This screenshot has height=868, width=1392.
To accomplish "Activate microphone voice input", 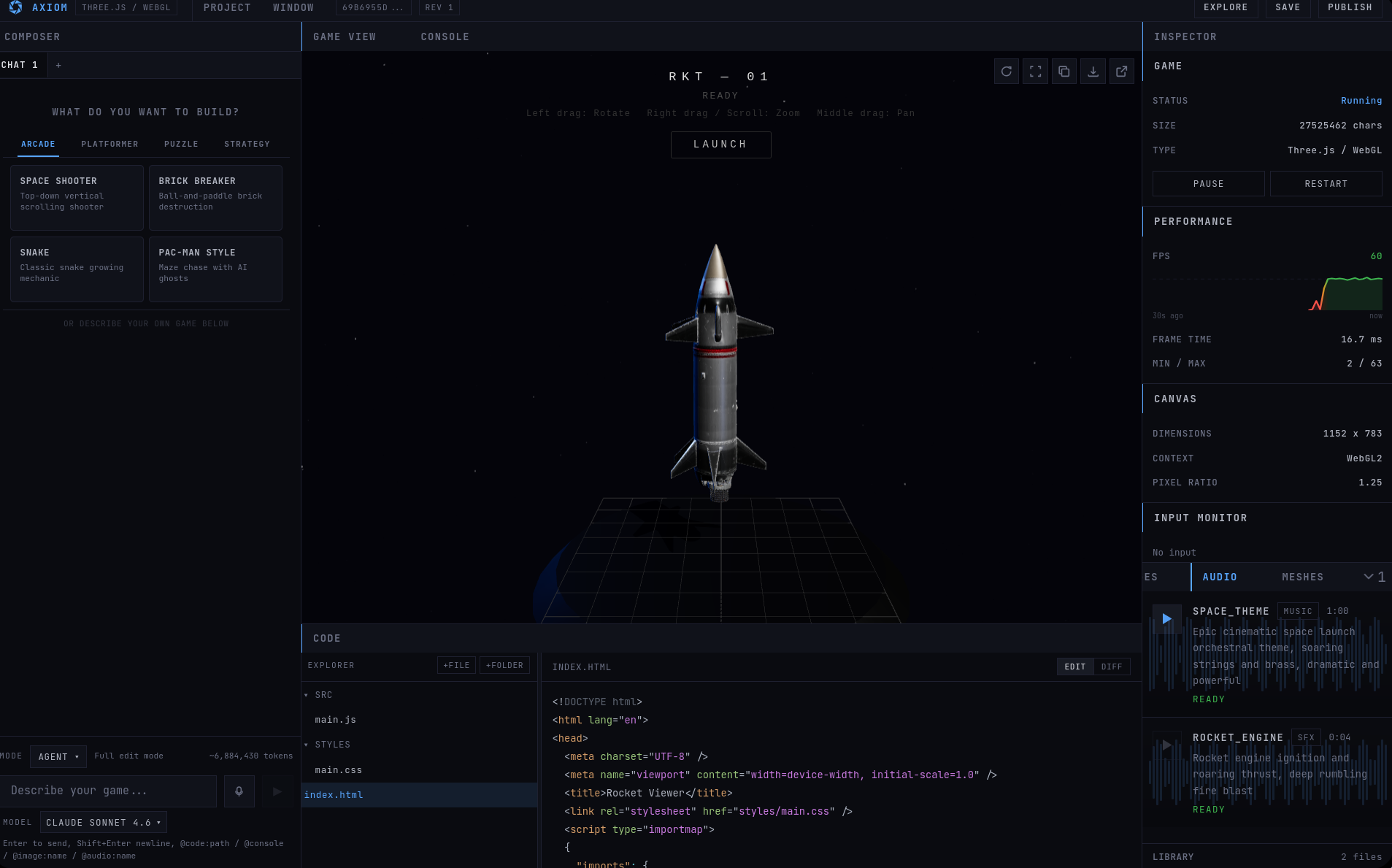I will pyautogui.click(x=239, y=791).
